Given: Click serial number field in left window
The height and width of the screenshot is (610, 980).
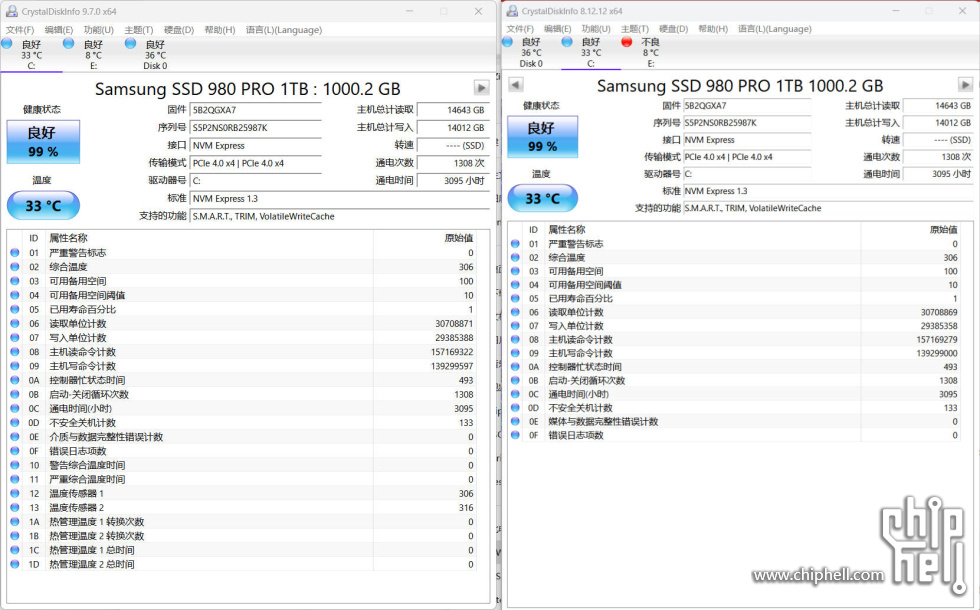Looking at the screenshot, I should pos(256,128).
